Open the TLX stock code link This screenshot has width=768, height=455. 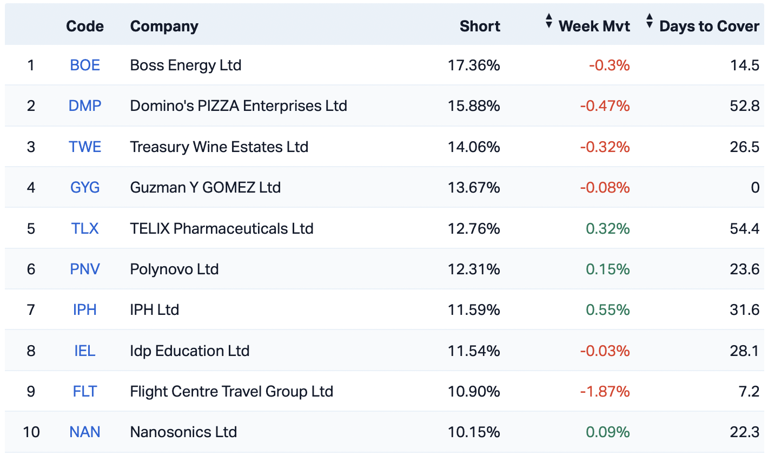coord(85,229)
